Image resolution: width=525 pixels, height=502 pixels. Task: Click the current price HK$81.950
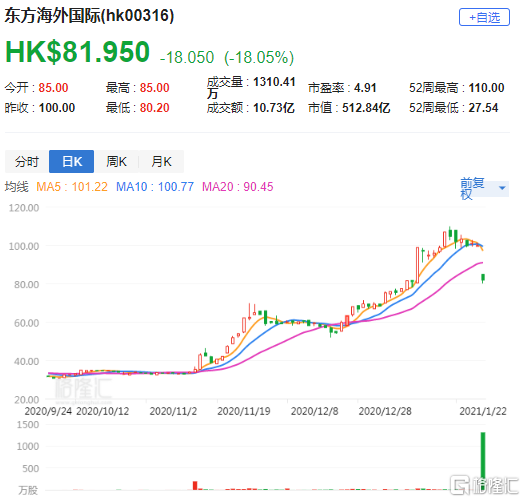(x=77, y=52)
